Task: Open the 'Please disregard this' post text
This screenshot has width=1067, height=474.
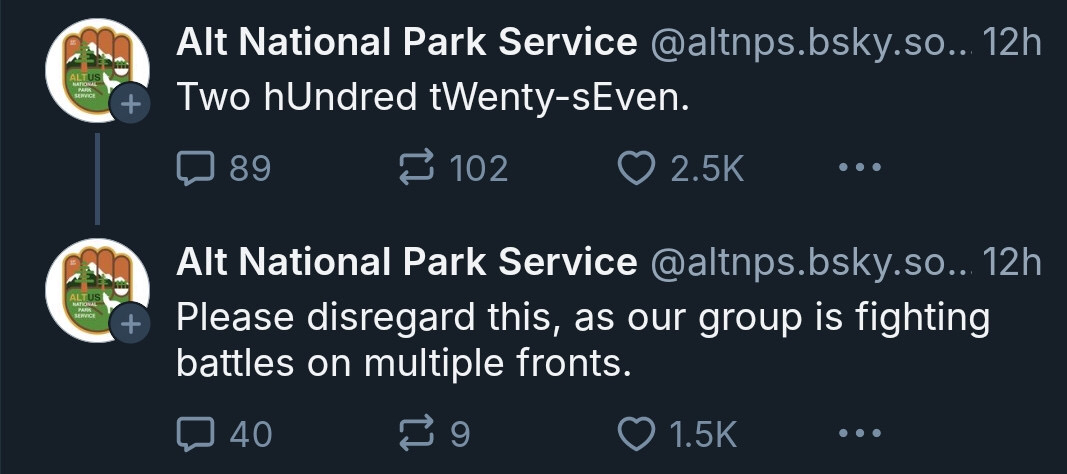Action: (582, 340)
